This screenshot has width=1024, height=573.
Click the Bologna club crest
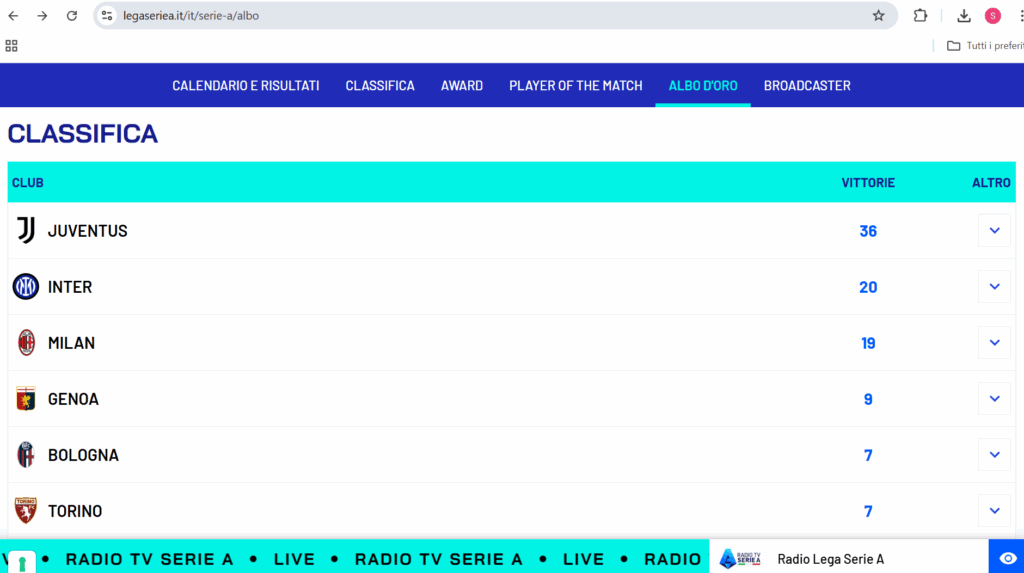26,455
